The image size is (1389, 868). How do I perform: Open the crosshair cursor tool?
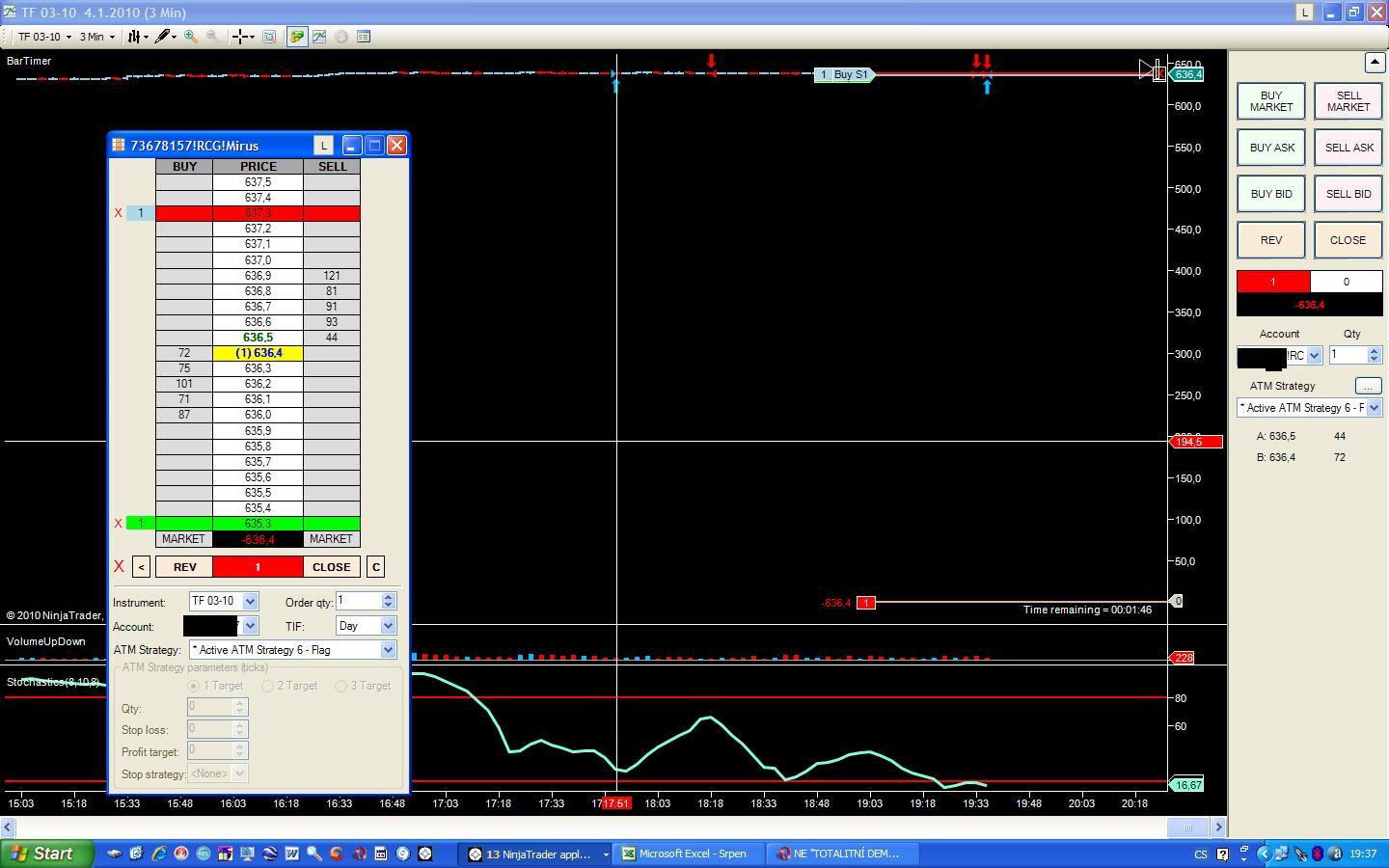point(240,37)
